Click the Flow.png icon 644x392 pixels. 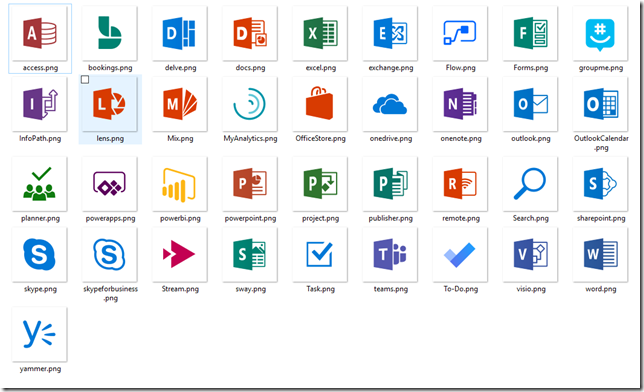click(x=460, y=33)
